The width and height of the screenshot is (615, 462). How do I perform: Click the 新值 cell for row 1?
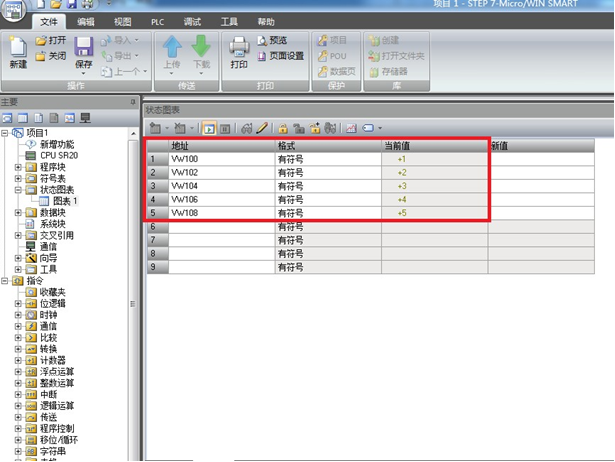tap(541, 159)
